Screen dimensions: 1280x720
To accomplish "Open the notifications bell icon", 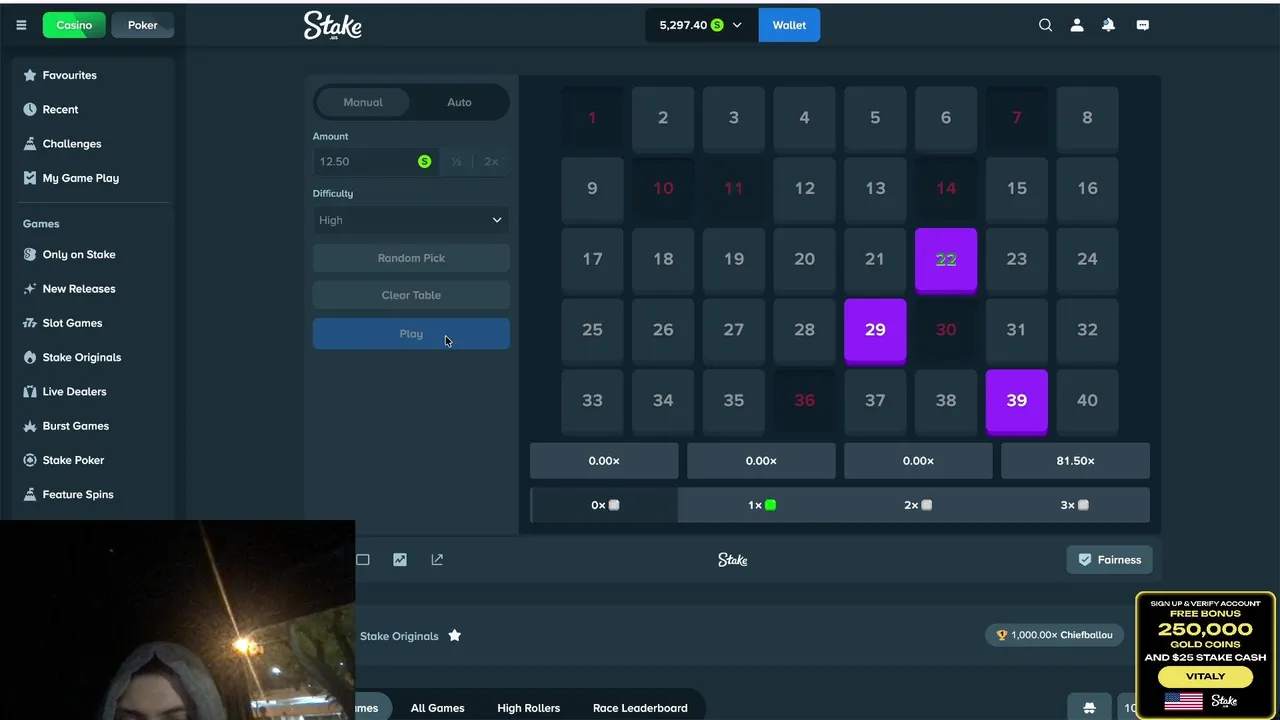I will pos(1108,25).
